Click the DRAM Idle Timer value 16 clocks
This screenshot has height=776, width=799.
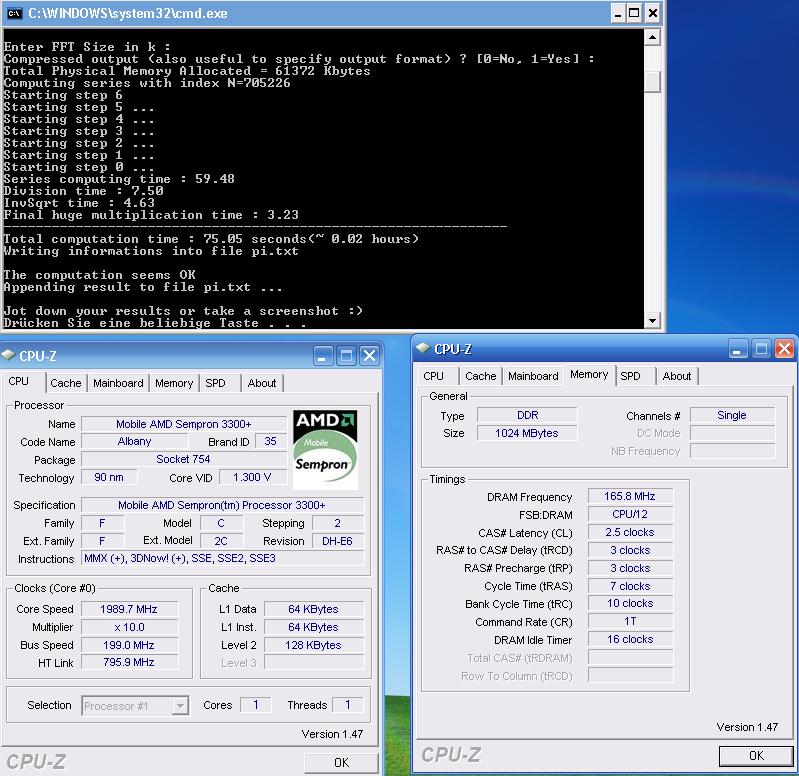(630, 639)
